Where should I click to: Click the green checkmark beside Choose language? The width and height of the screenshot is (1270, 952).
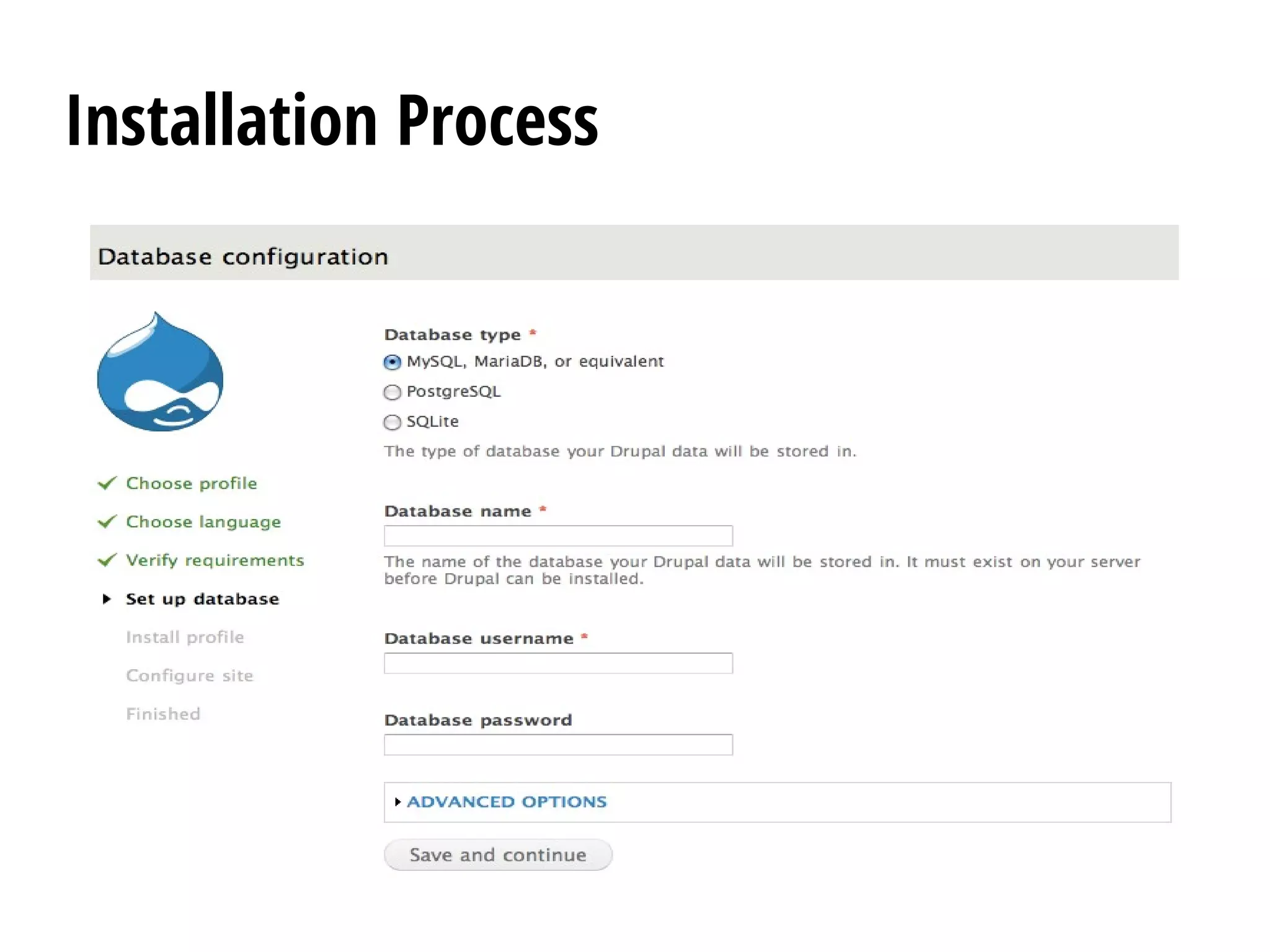click(107, 522)
